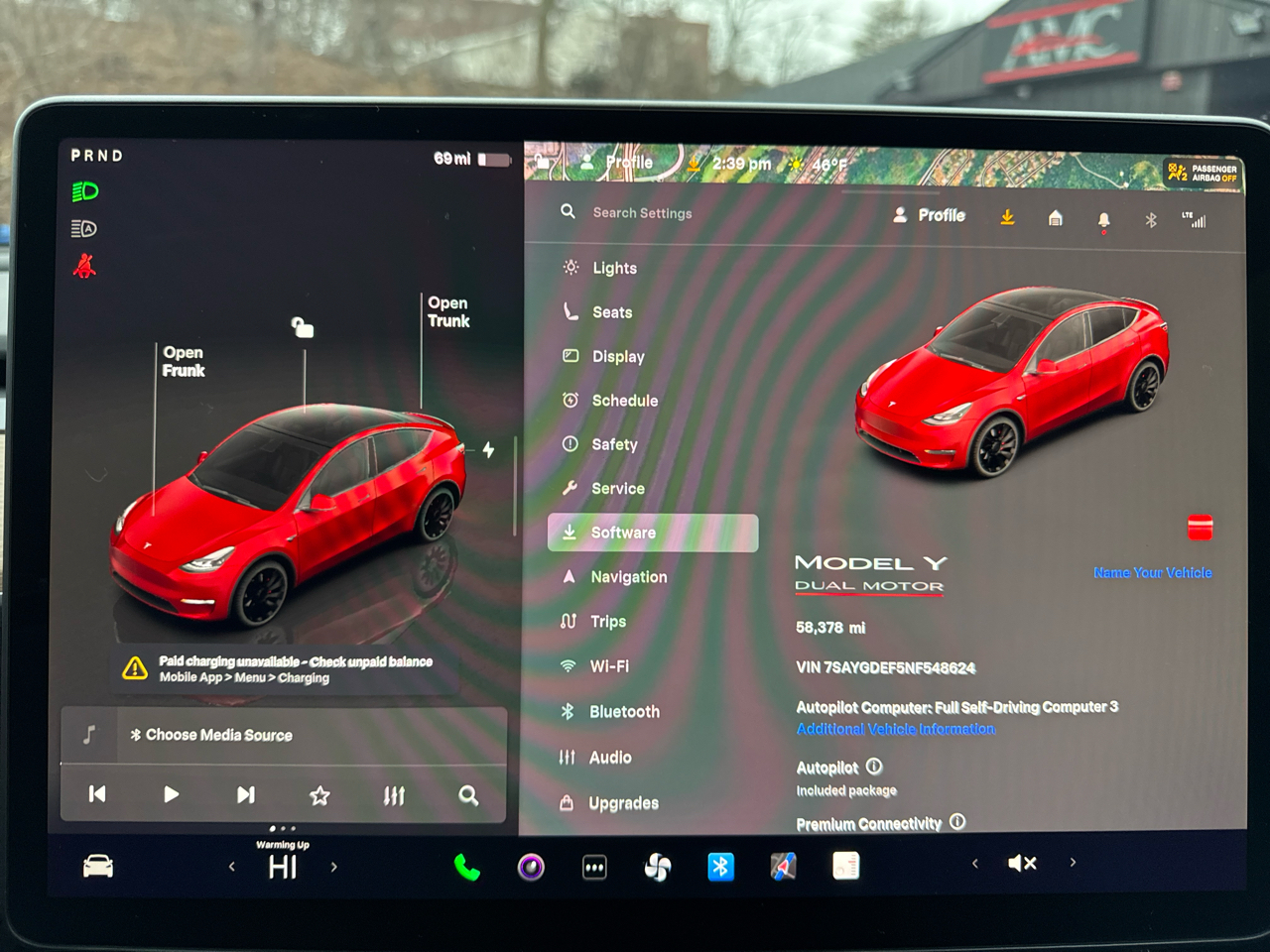Increase temperature with right chevron

[x=334, y=867]
